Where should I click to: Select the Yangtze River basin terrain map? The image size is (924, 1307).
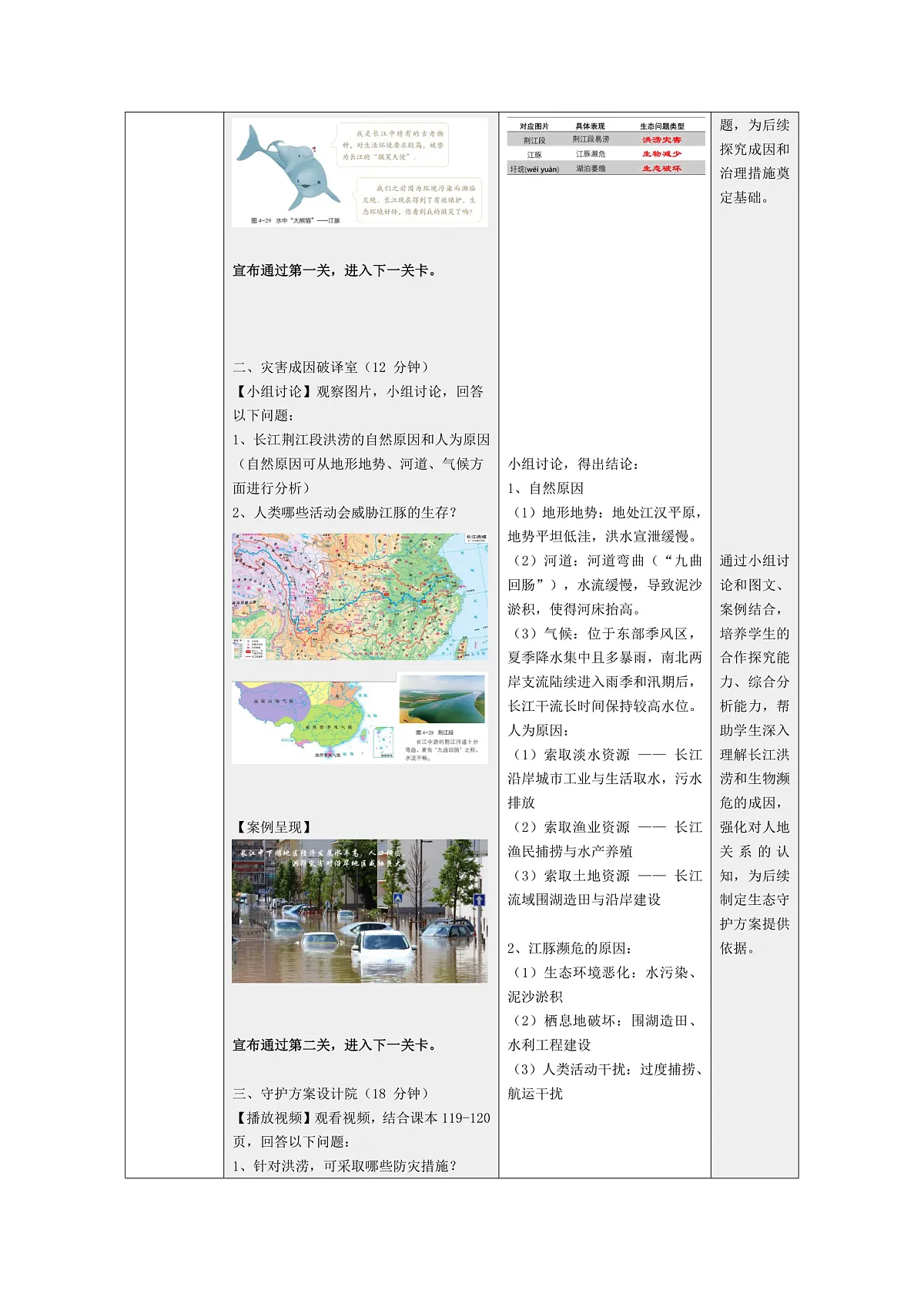pyautogui.click(x=360, y=596)
